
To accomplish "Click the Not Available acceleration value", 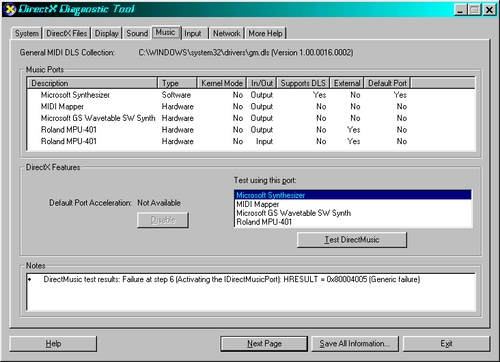I will pos(159,203).
